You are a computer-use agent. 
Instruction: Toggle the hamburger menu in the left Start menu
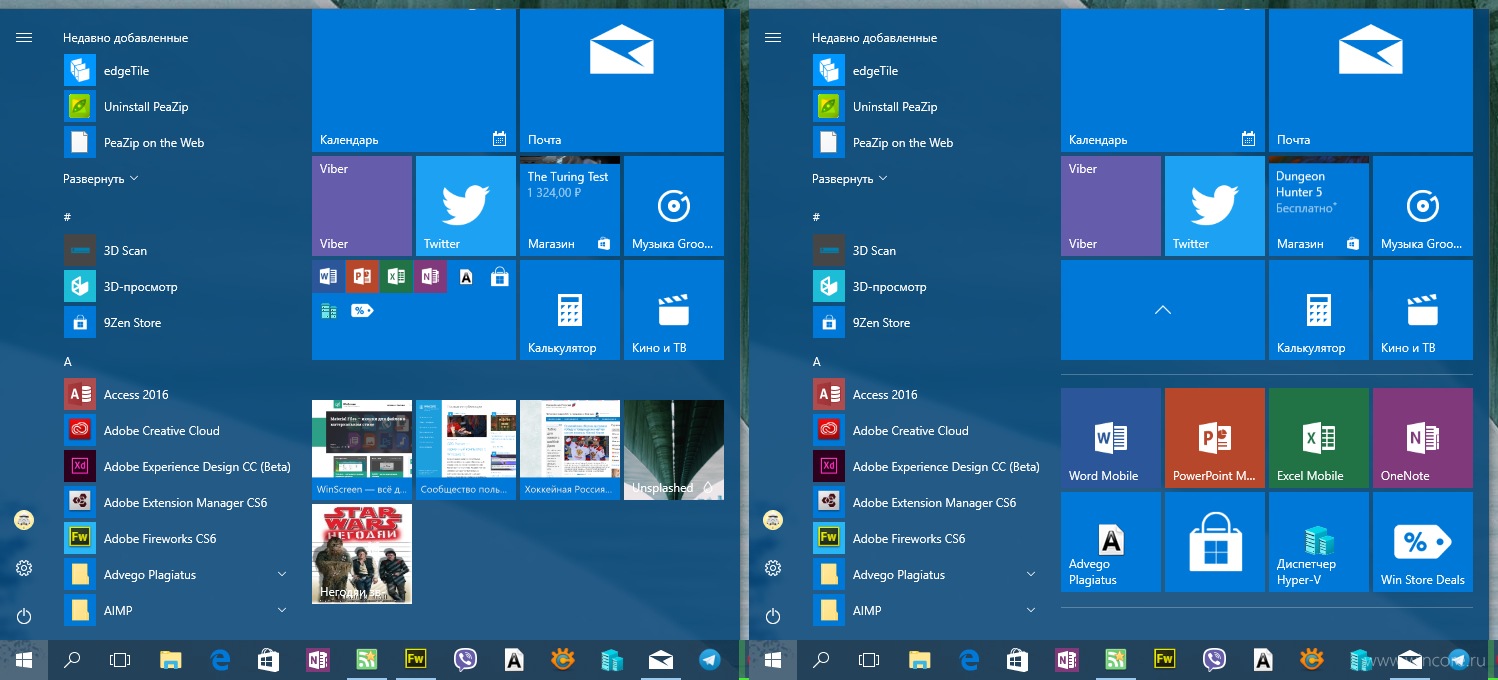point(24,37)
